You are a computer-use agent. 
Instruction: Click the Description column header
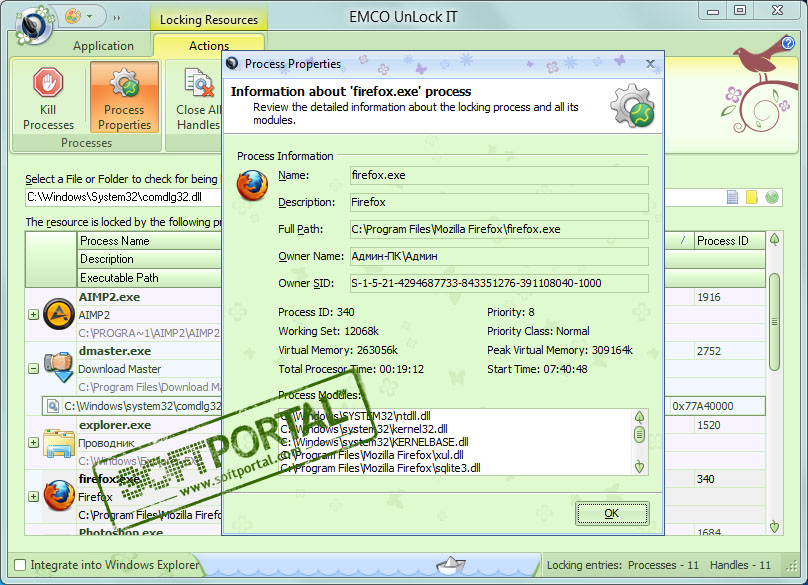coord(149,259)
